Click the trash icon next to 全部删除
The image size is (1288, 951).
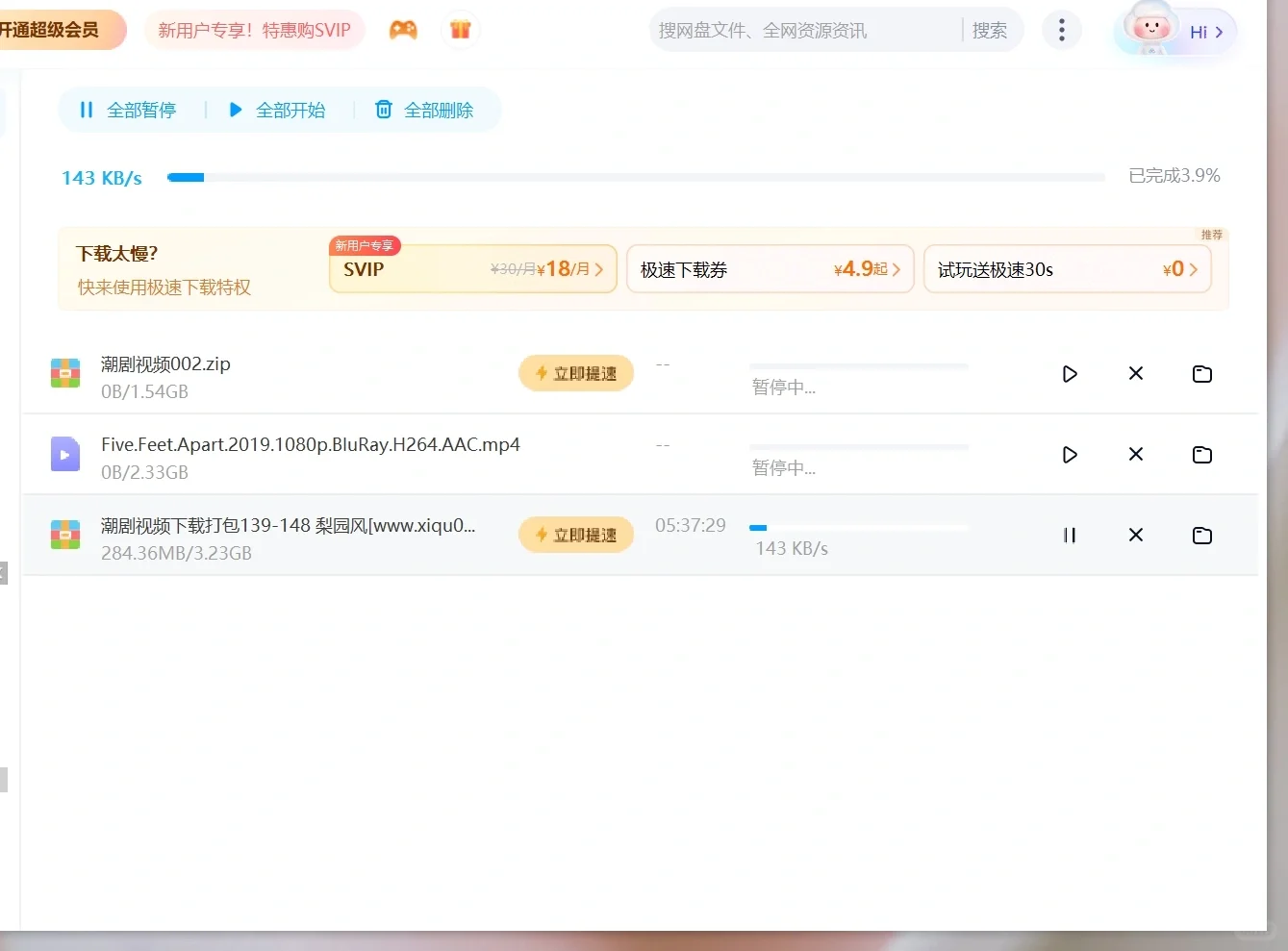click(x=384, y=110)
